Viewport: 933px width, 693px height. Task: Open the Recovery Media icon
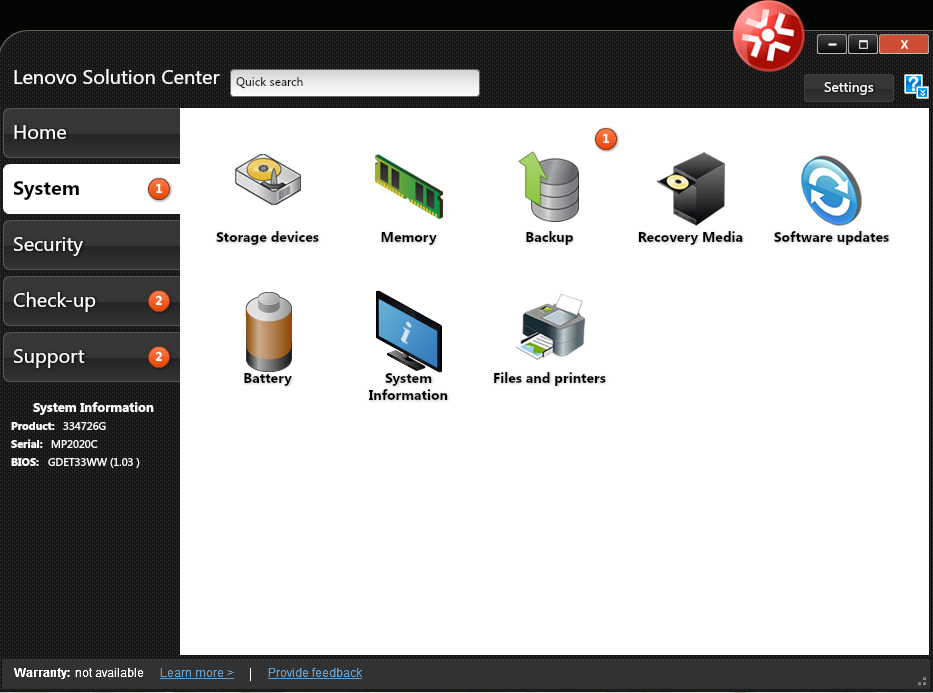coord(691,188)
